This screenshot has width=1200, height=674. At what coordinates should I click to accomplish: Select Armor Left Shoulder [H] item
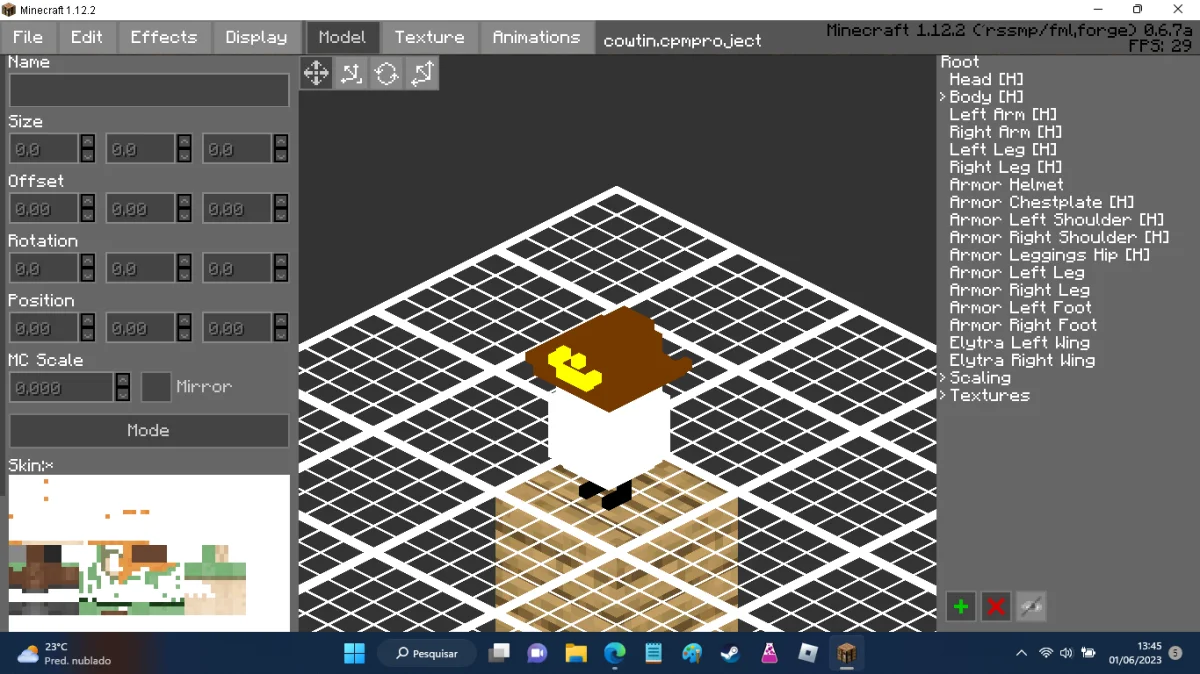point(1057,220)
